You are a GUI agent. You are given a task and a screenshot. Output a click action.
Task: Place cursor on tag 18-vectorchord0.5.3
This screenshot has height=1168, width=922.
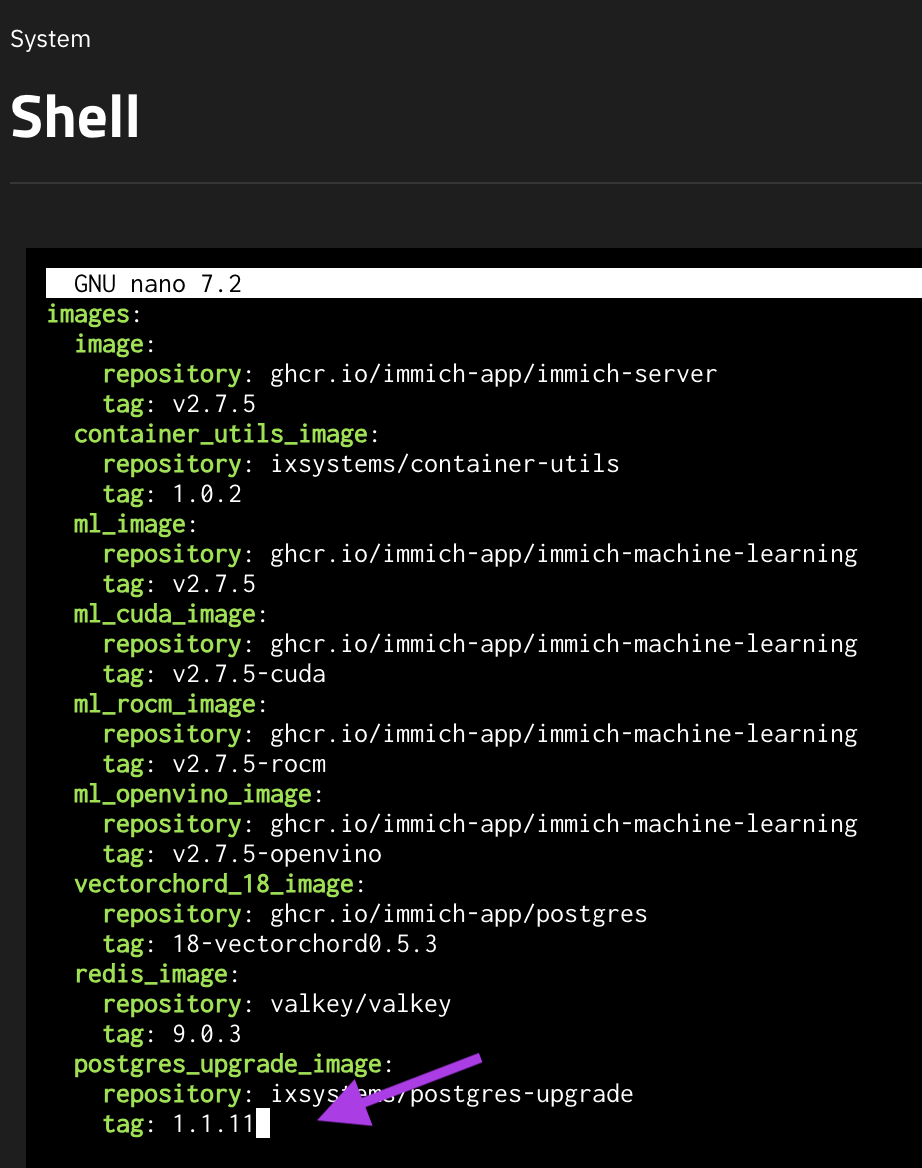pyautogui.click(x=305, y=944)
